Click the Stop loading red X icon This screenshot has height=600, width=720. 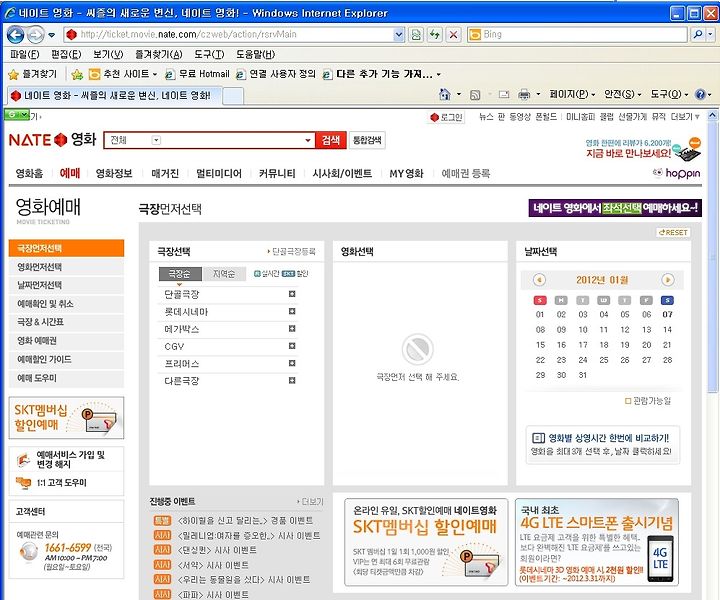(453, 34)
